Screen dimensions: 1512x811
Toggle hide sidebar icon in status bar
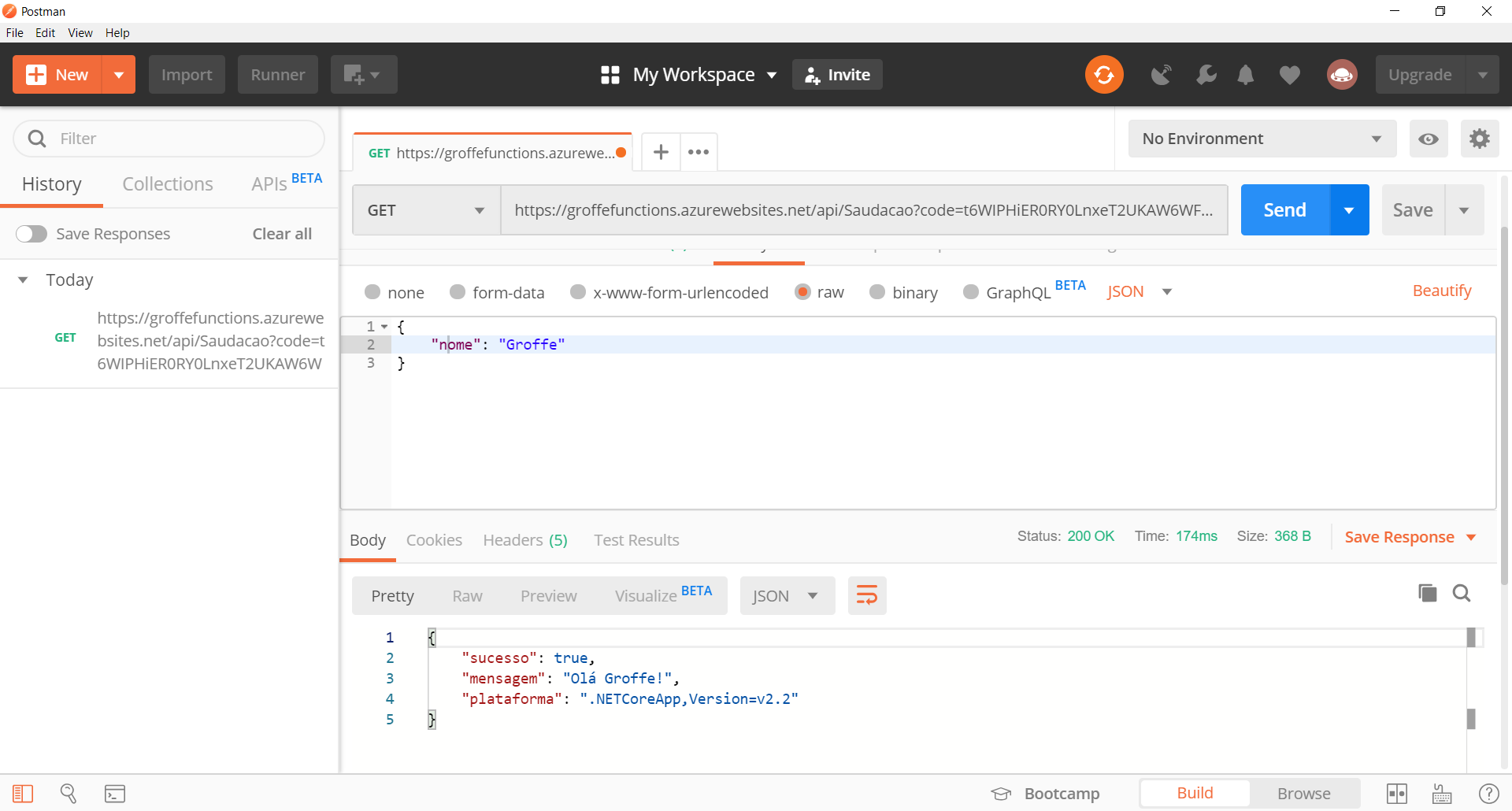tap(21, 794)
